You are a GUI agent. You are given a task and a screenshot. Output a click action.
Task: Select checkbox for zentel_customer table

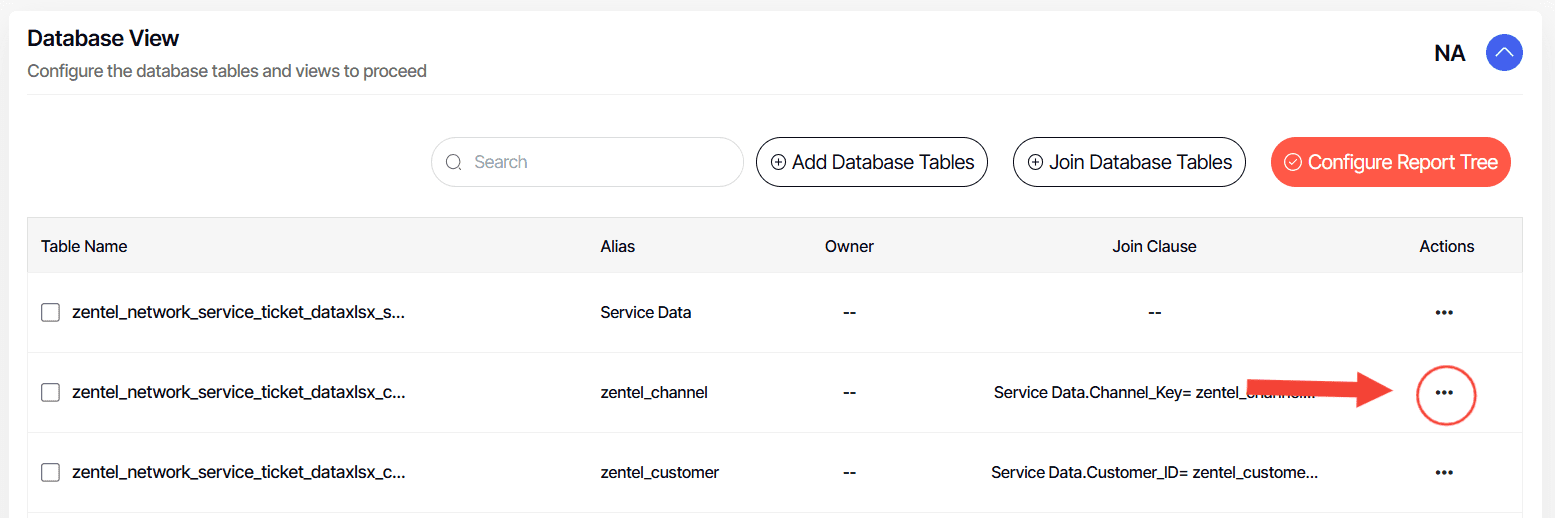click(x=50, y=473)
